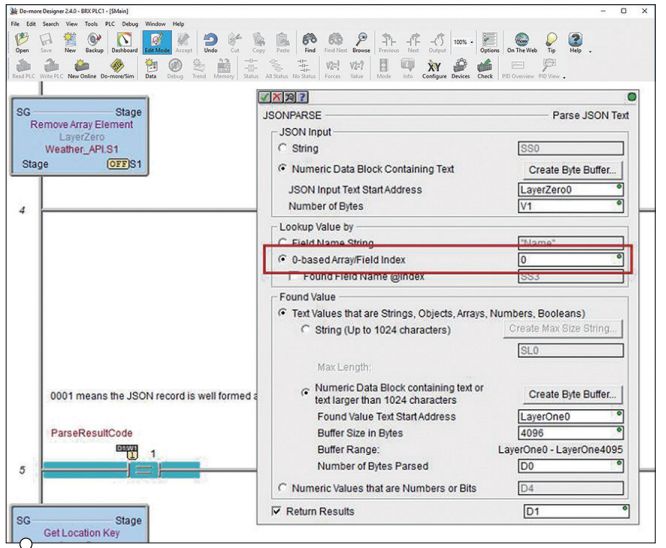The image size is (666, 548).
Task: Select String (Up to 1024 characters) radio
Action: pos(305,330)
